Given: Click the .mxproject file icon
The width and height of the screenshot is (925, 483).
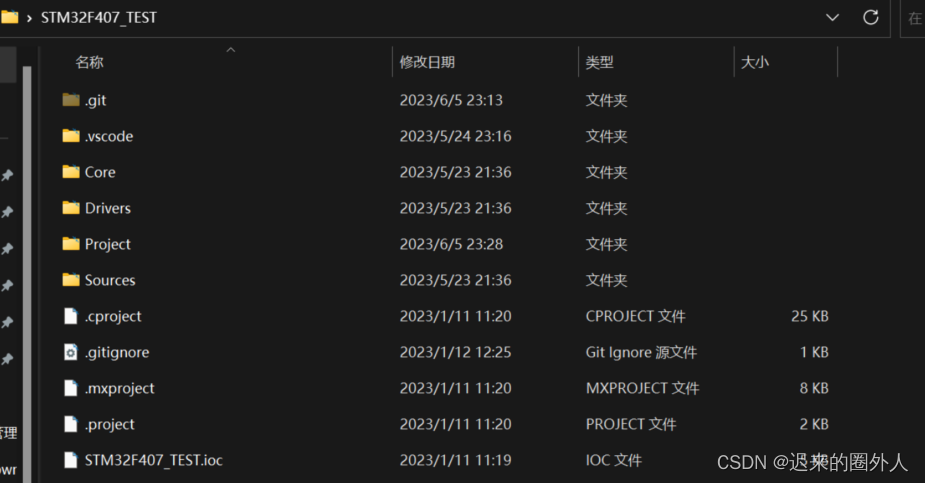Looking at the screenshot, I should pos(71,388).
